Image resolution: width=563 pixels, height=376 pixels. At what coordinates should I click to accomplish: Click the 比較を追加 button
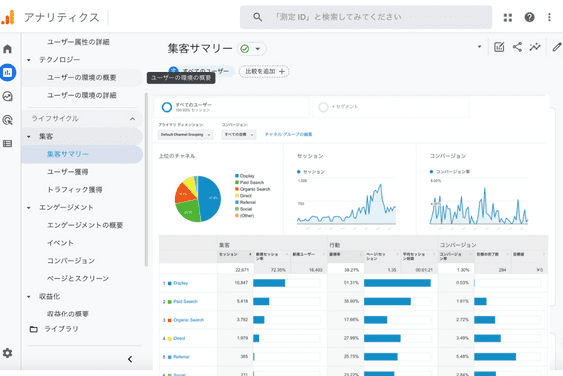pyautogui.click(x=264, y=71)
